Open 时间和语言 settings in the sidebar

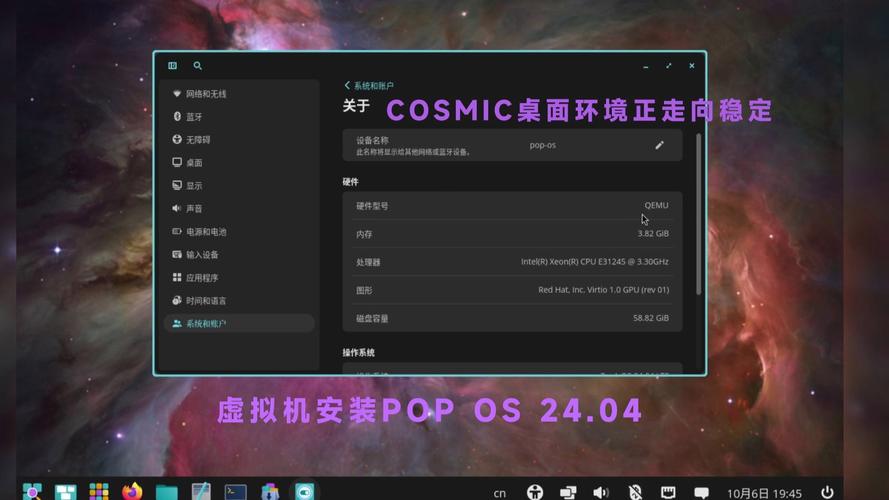(239, 300)
